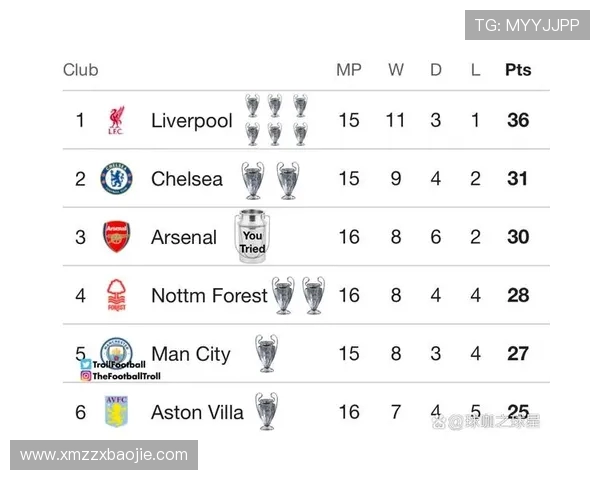The image size is (600, 480).
Task: Click Liverpool's 36 points value
Action: point(518,121)
